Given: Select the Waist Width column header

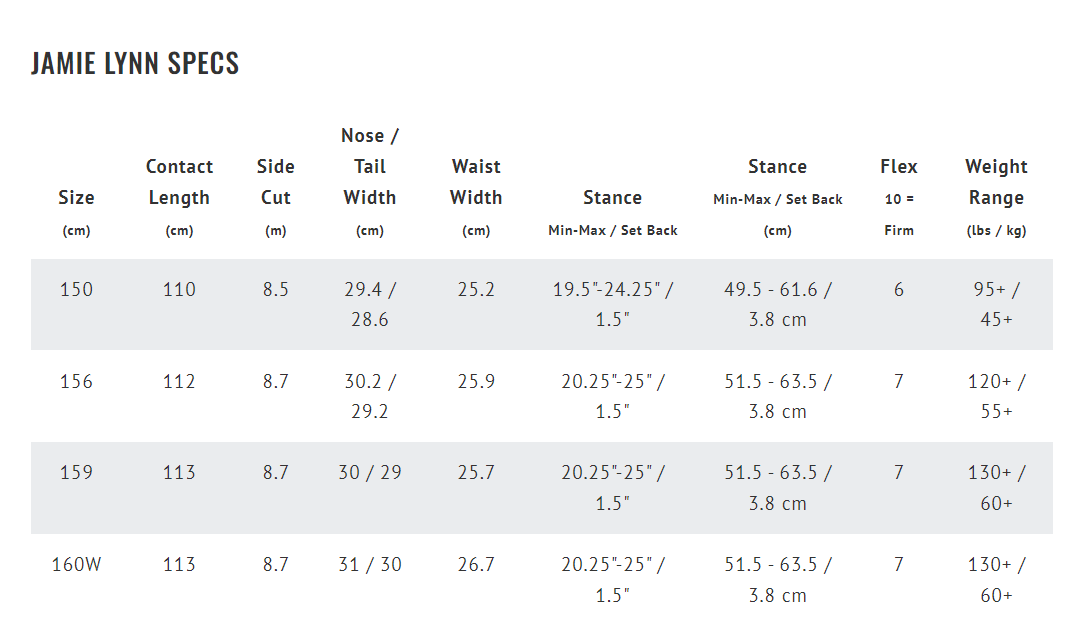Looking at the screenshot, I should click(476, 198).
